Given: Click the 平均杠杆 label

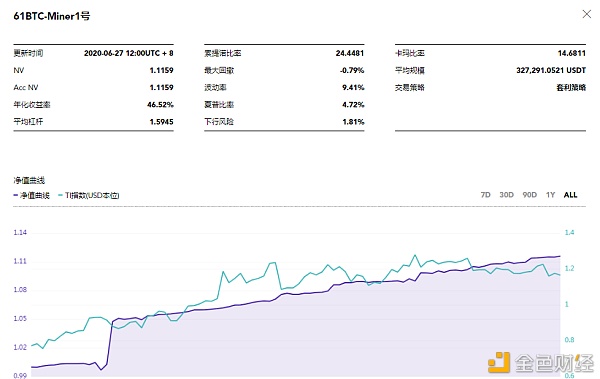Looking at the screenshot, I should pos(28,122).
